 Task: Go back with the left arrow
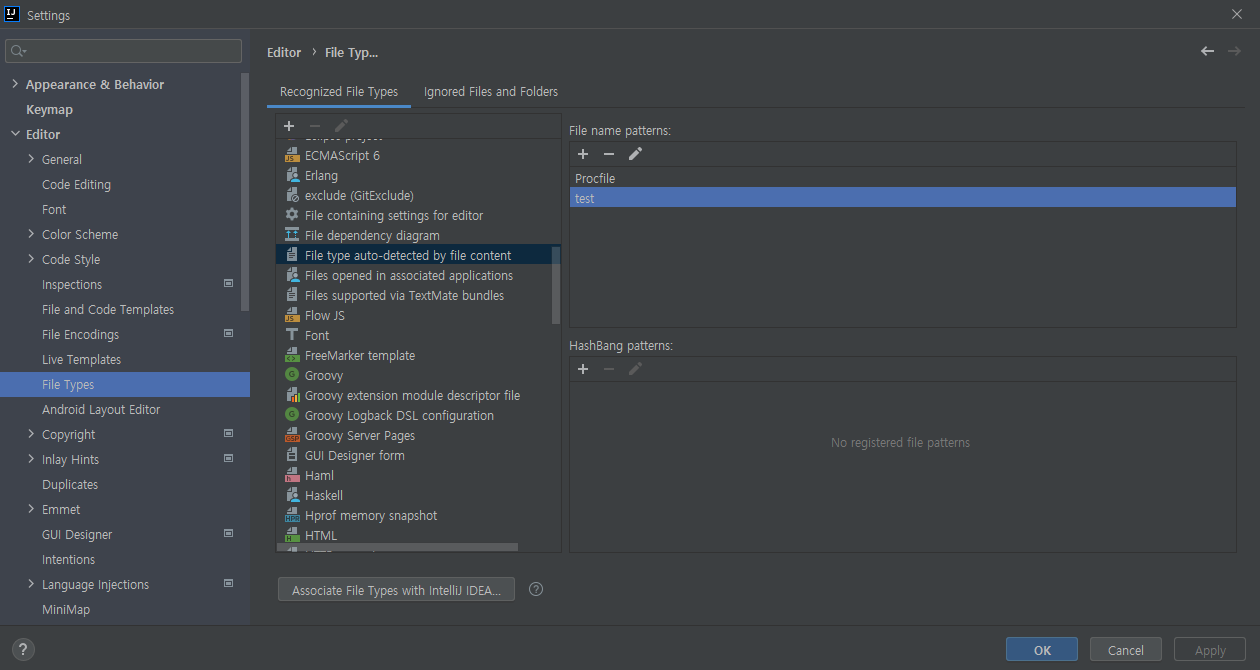click(x=1207, y=51)
